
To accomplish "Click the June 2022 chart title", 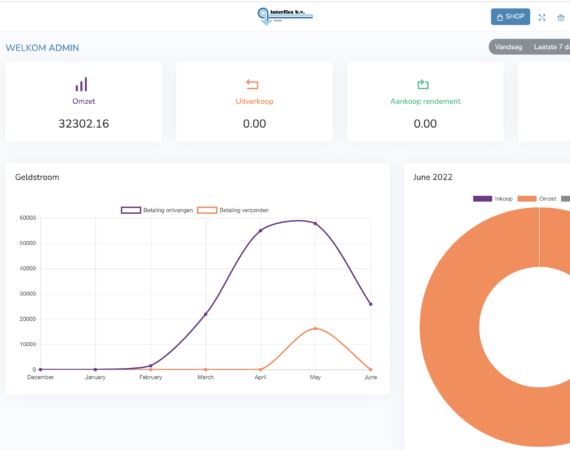I will click(433, 177).
